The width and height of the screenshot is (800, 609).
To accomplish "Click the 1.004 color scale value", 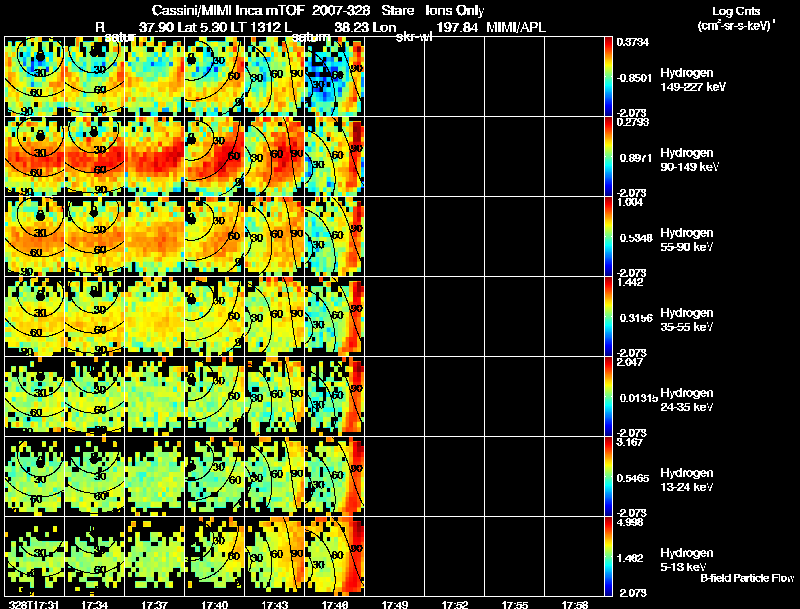I will (630, 202).
